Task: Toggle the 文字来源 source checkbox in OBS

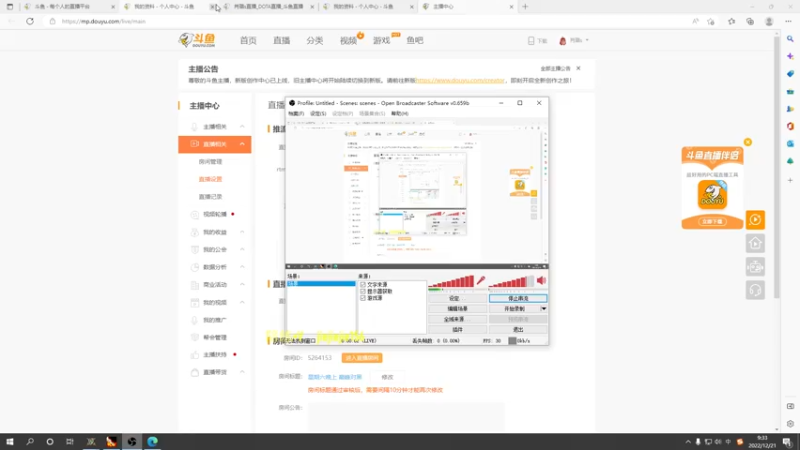Action: [363, 284]
